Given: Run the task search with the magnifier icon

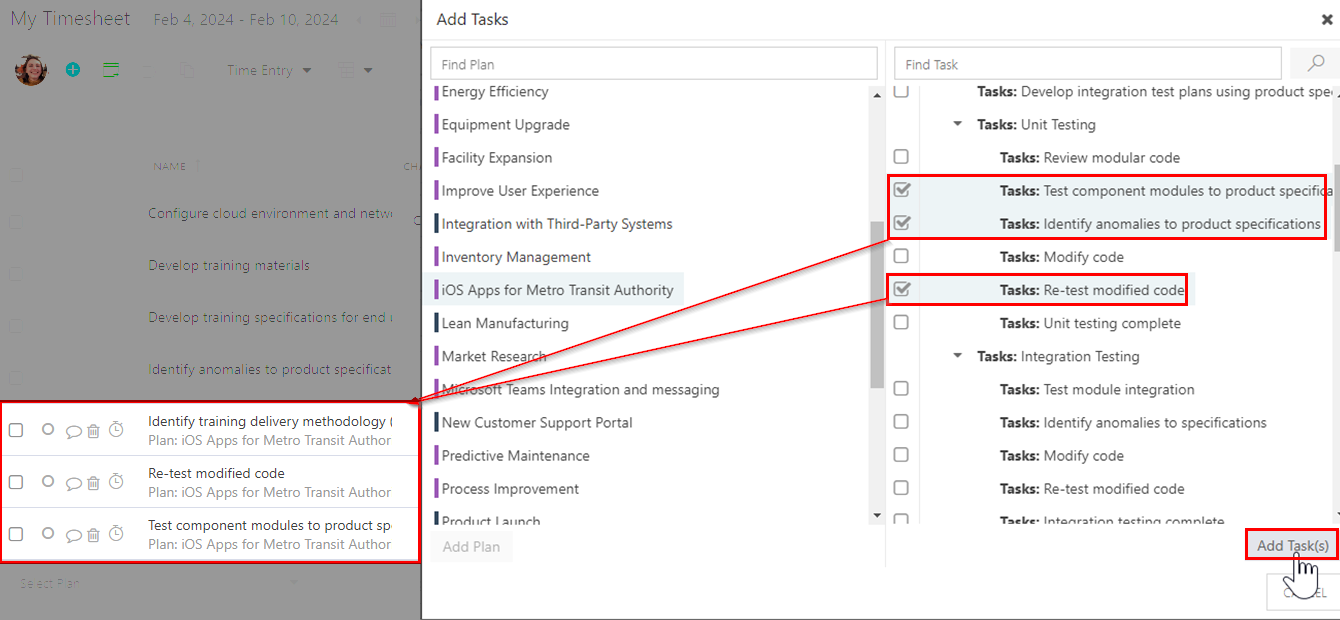Looking at the screenshot, I should (1314, 62).
